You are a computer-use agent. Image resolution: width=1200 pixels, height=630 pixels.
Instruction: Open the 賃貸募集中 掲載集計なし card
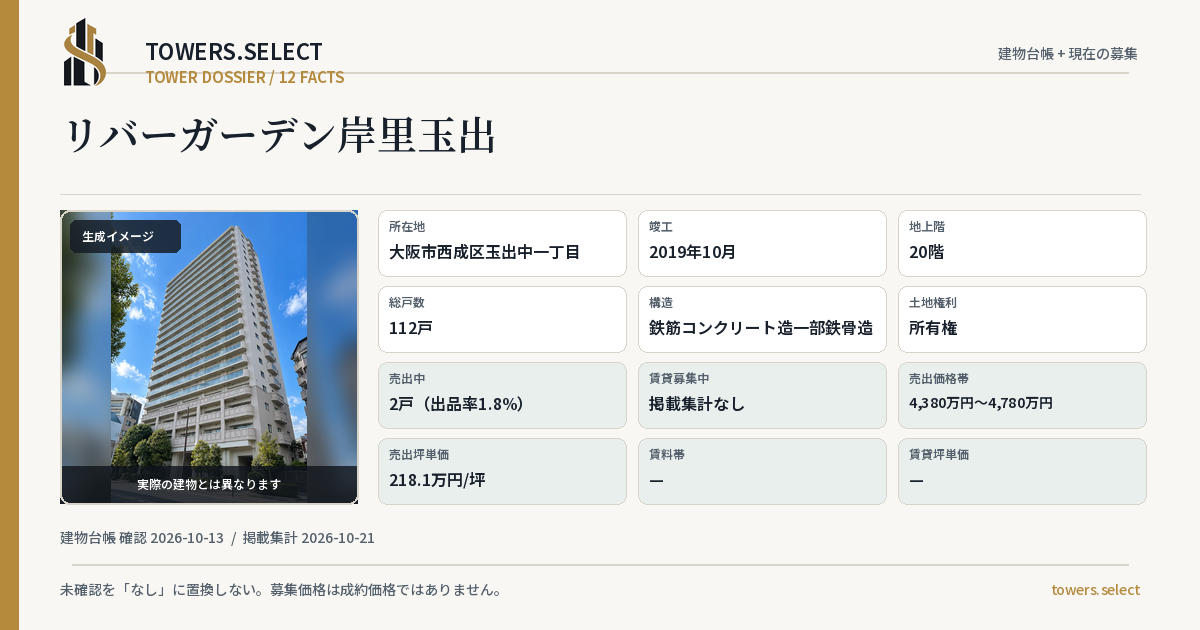pos(762,395)
